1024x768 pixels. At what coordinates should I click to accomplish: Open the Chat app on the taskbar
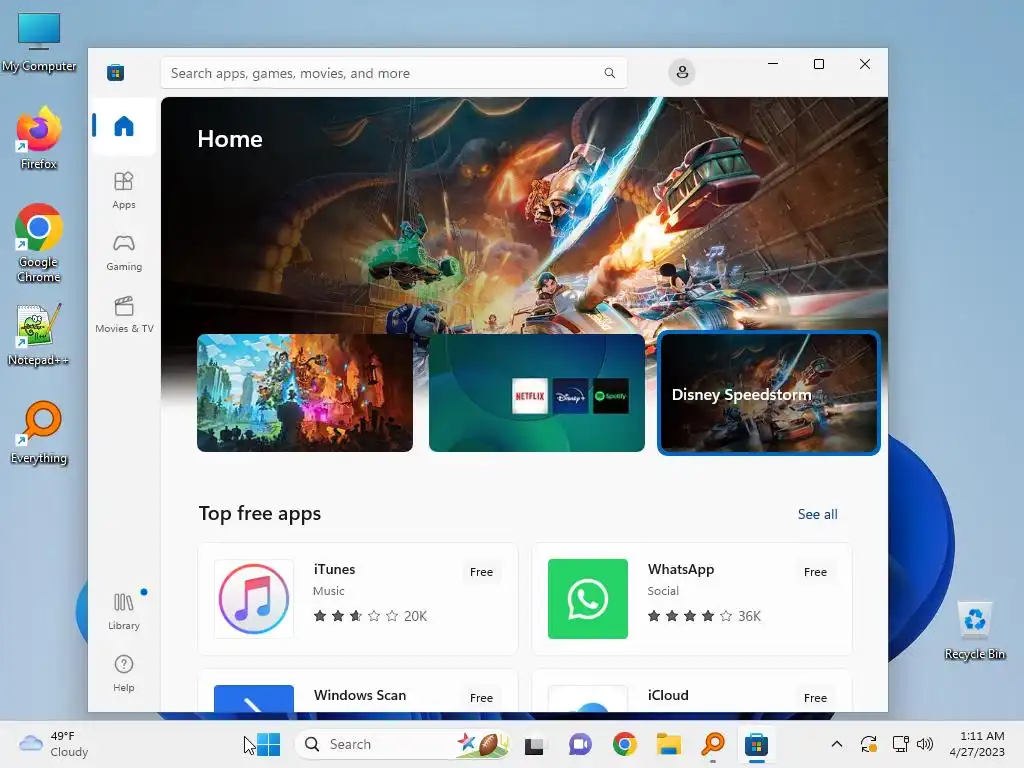579,744
